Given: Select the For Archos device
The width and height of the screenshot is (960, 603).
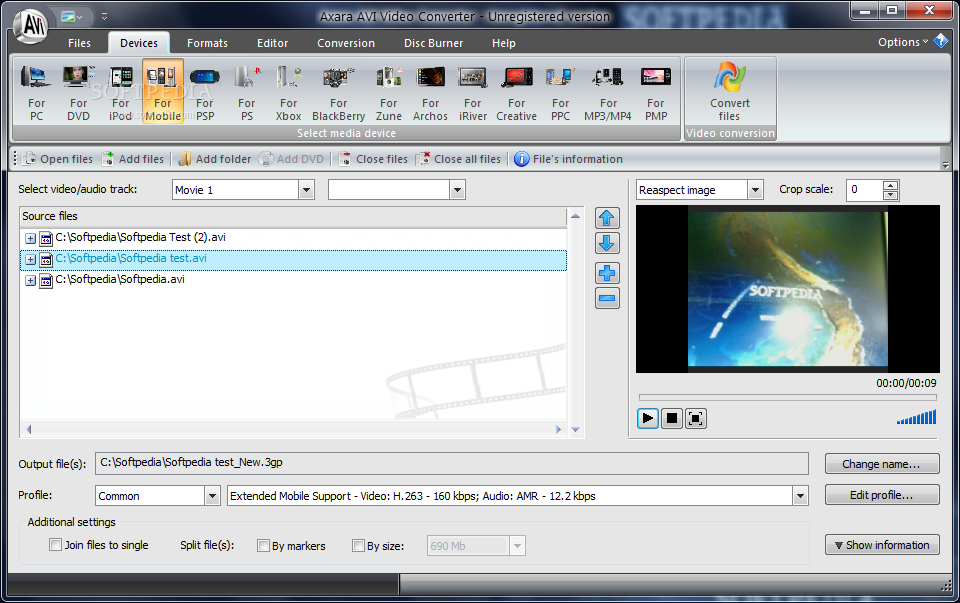Looking at the screenshot, I should coord(430,92).
